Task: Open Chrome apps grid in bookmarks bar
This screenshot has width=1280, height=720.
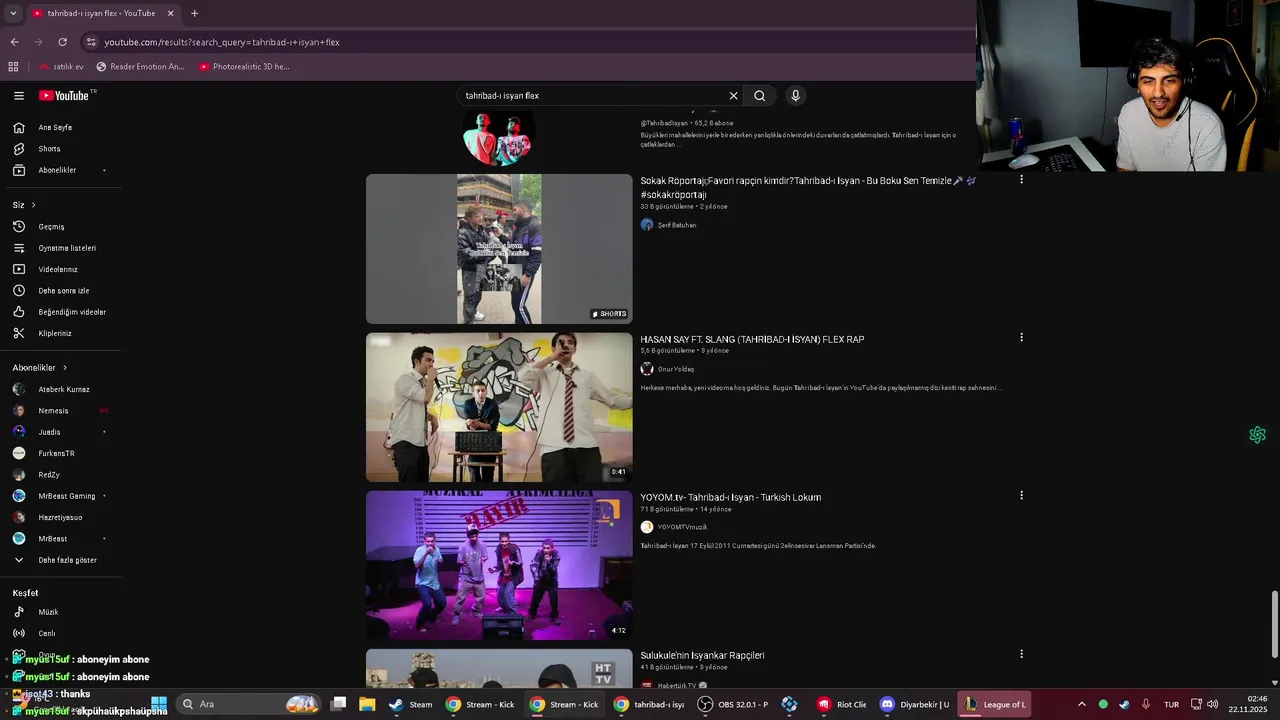Action: coord(13,67)
